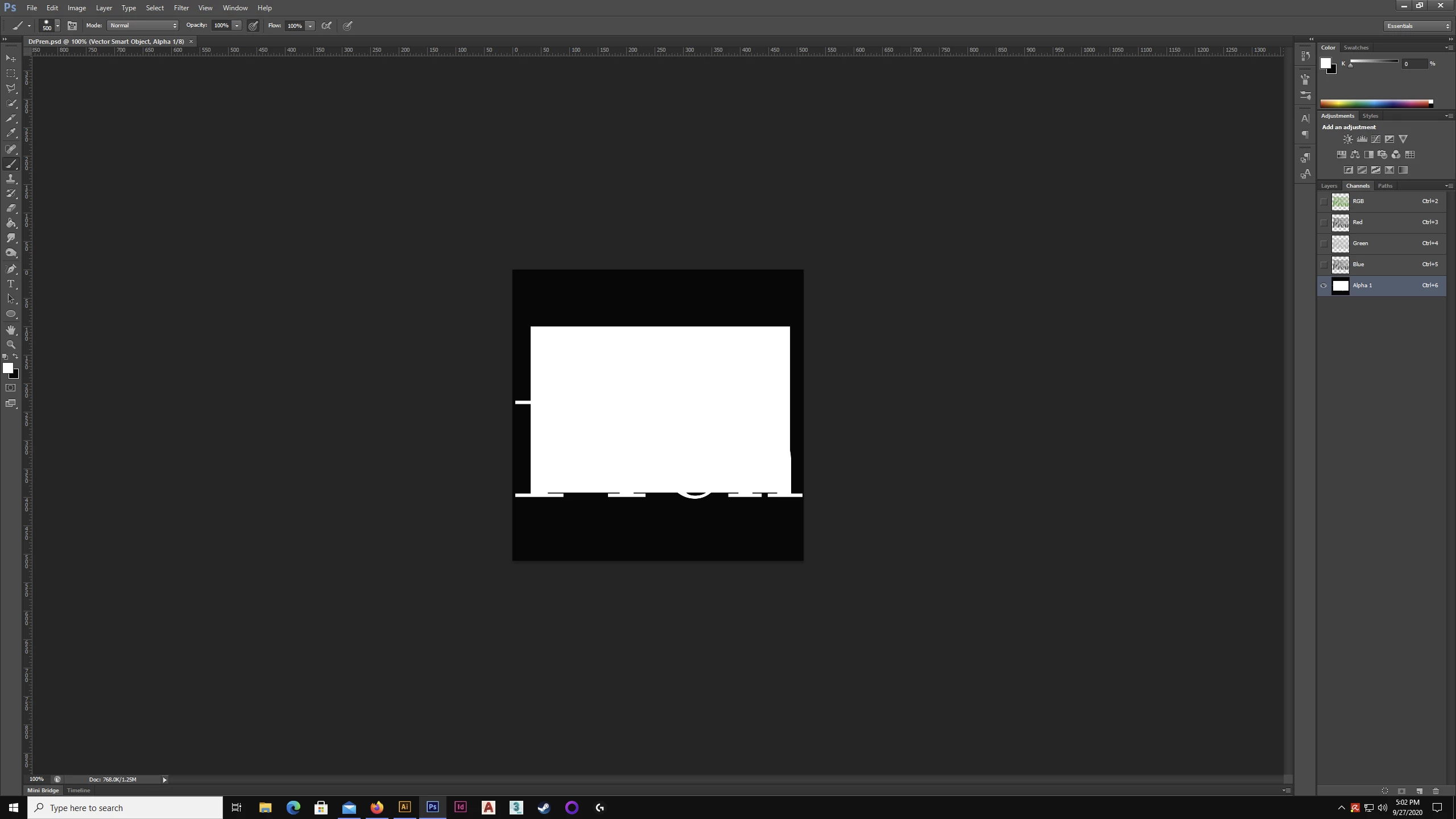This screenshot has height=819, width=1456.
Task: Select the Move tool
Action: point(11,59)
